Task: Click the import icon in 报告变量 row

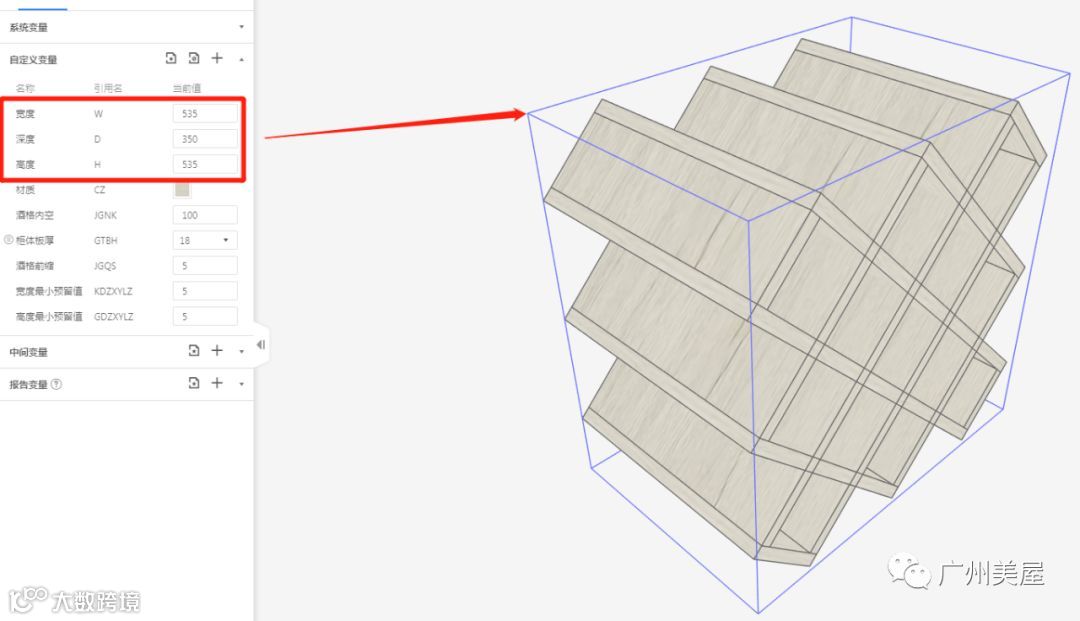Action: (x=194, y=383)
